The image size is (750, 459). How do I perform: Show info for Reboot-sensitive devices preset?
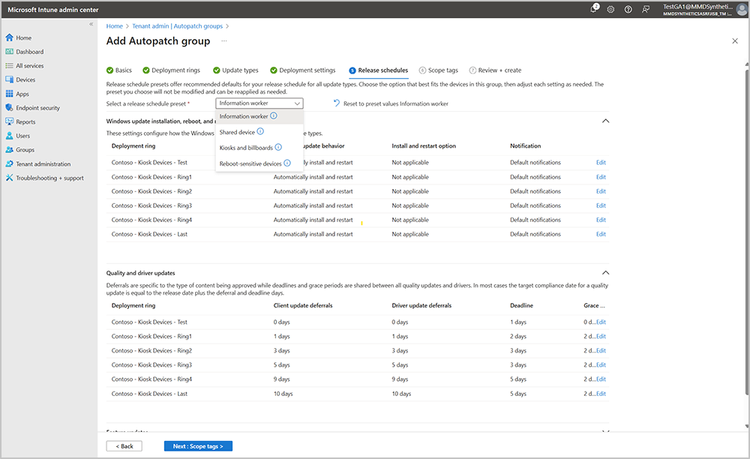pos(287,163)
